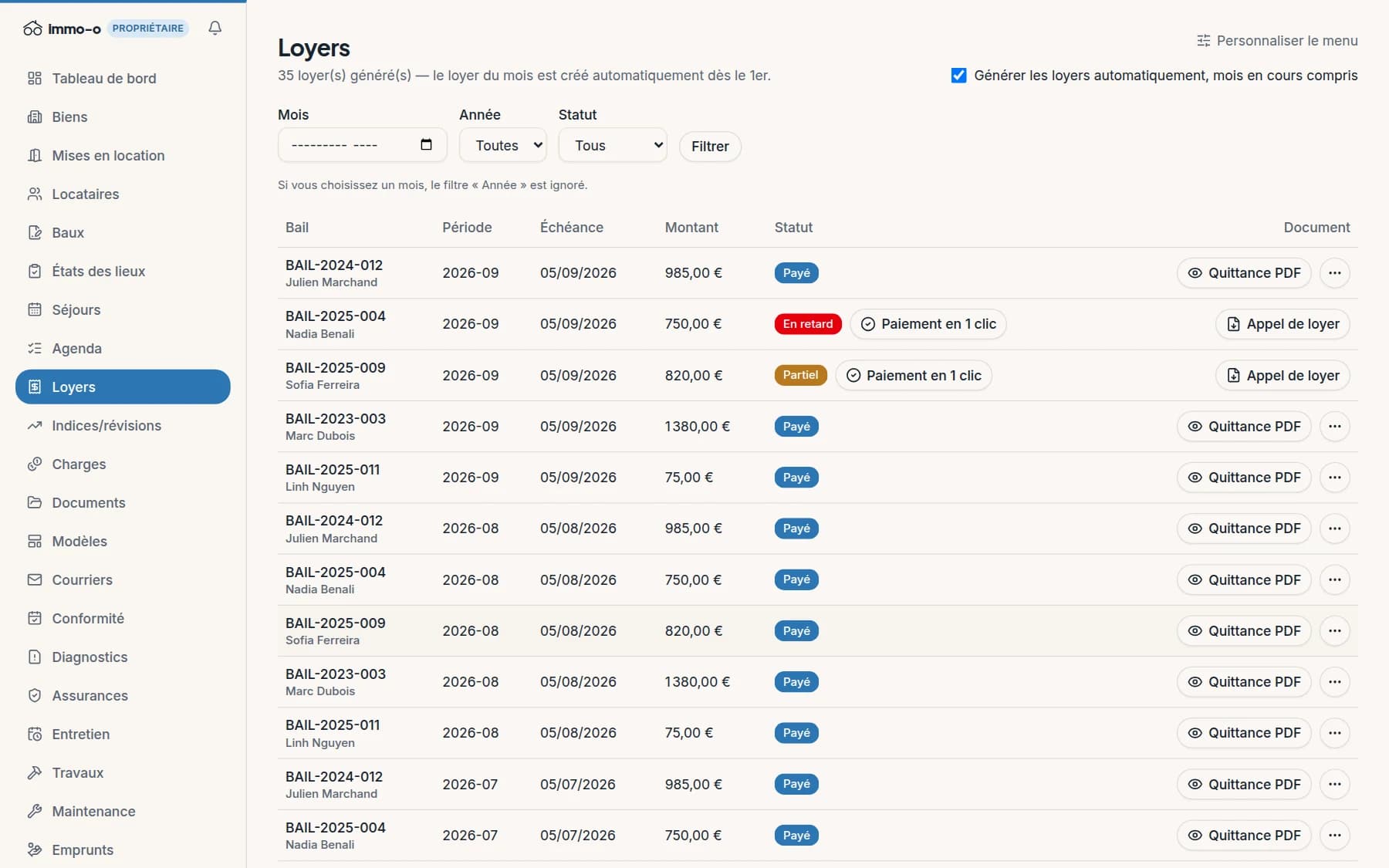
Task: Click the Filtrer button
Action: (x=710, y=147)
